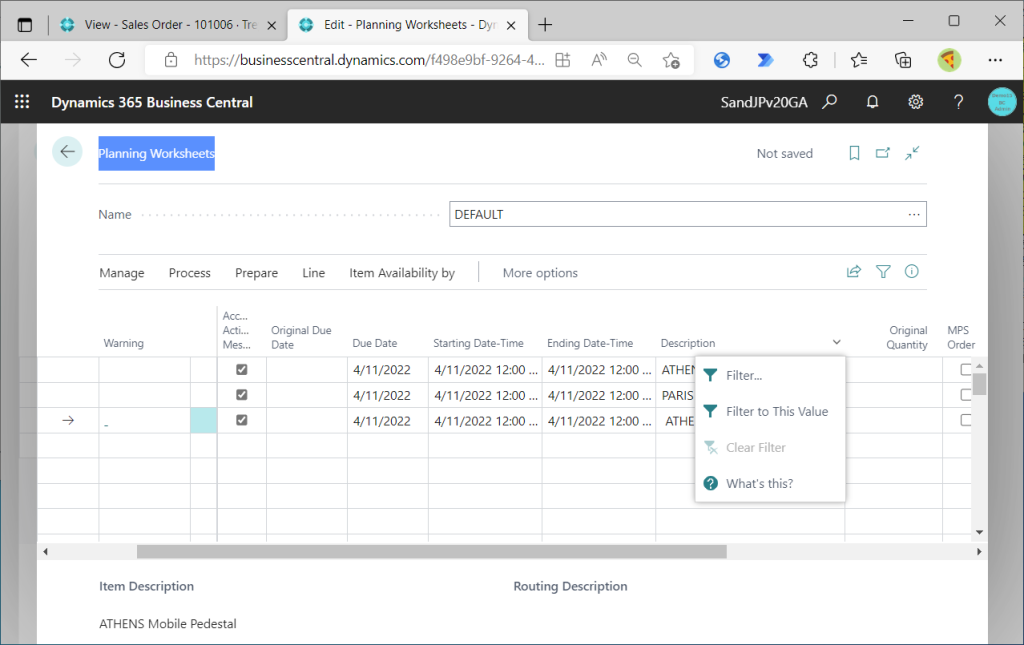The width and height of the screenshot is (1024, 645).
Task: Bookmark this page with the bookmark icon
Action: pos(854,153)
